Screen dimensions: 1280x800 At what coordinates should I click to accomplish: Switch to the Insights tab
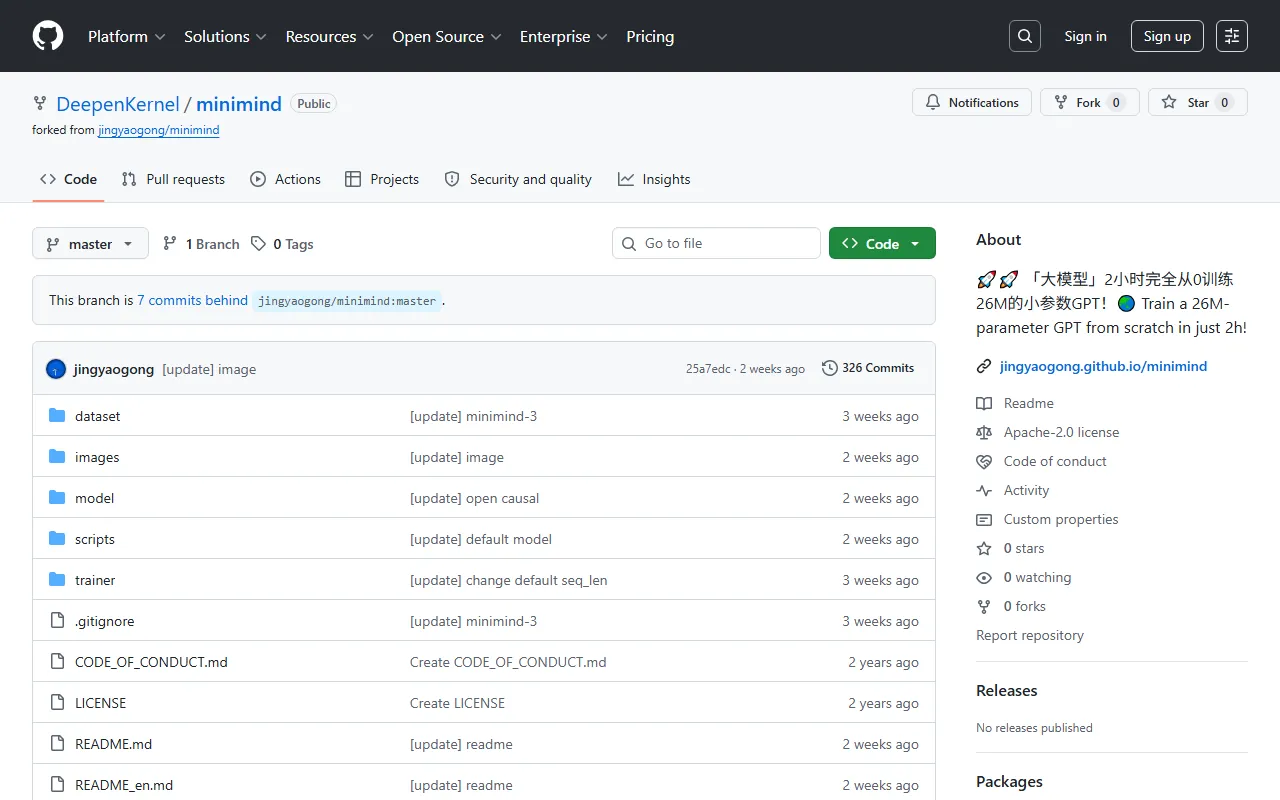pyautogui.click(x=654, y=180)
